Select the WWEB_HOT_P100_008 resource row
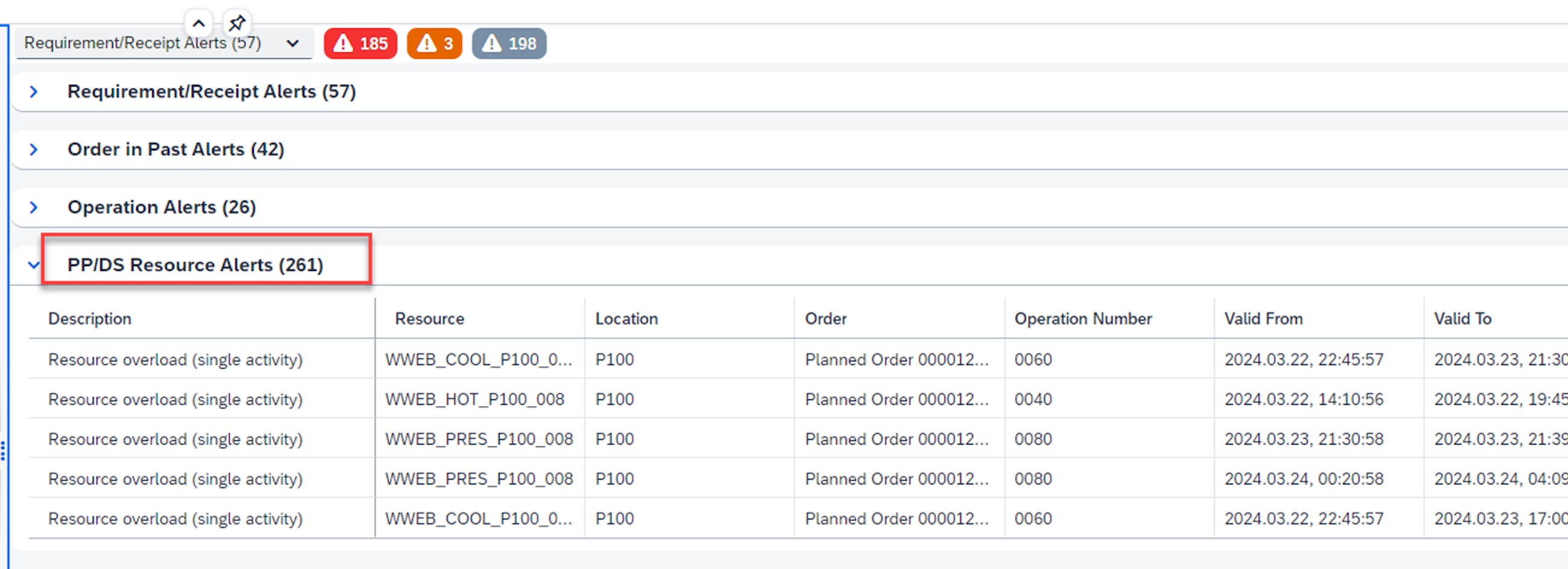 pos(474,399)
